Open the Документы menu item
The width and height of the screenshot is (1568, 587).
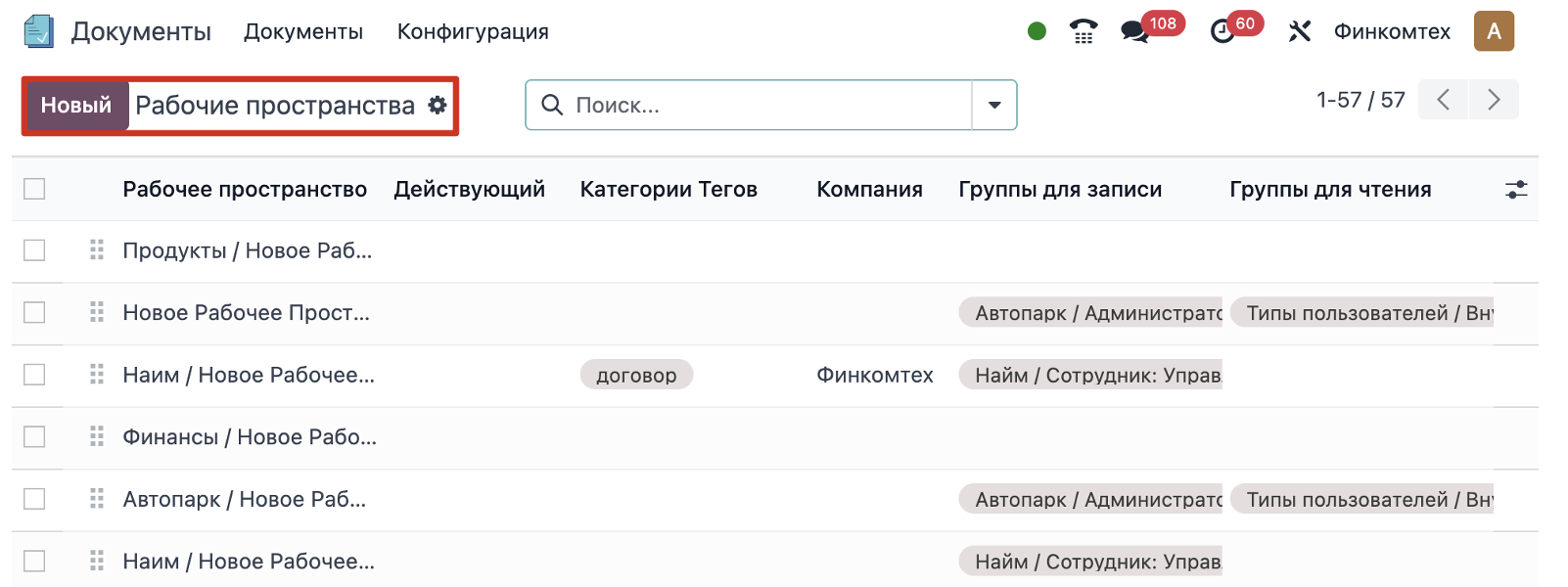tap(302, 31)
